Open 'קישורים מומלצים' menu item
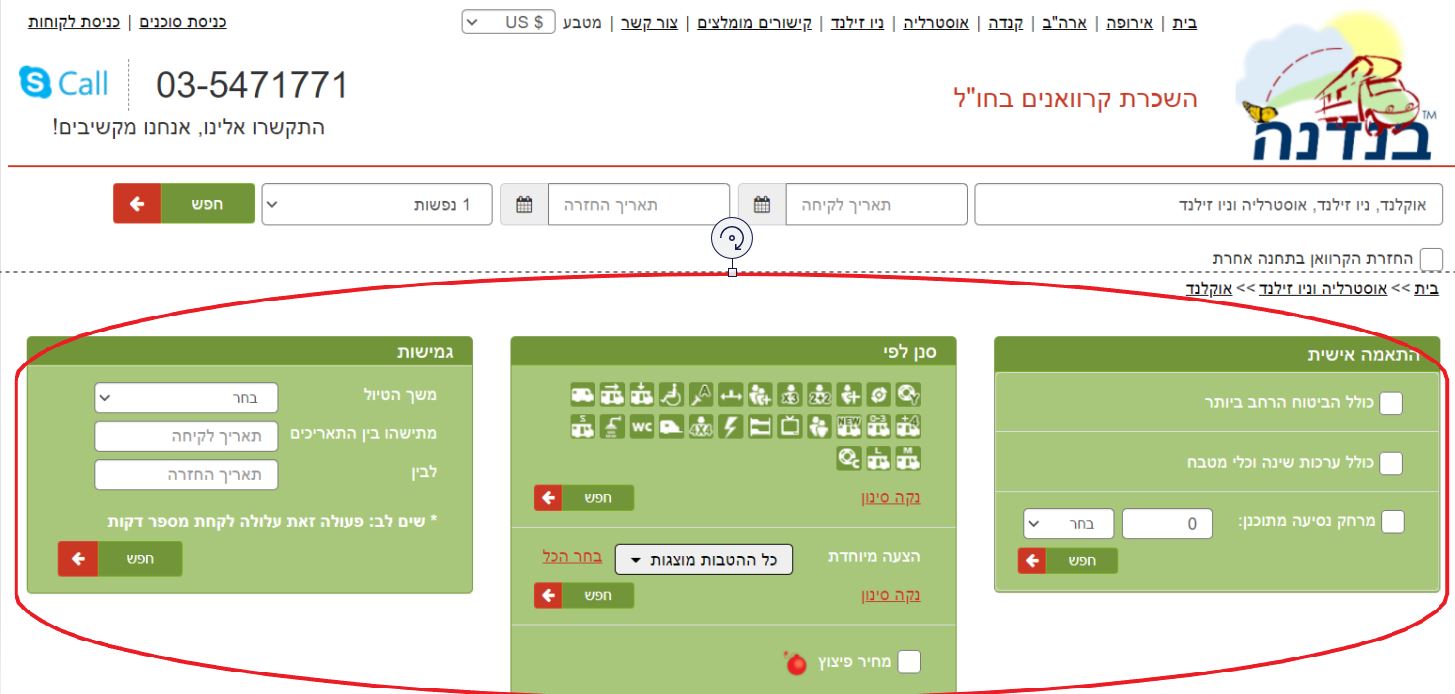This screenshot has height=694, width=1455. pos(755,22)
